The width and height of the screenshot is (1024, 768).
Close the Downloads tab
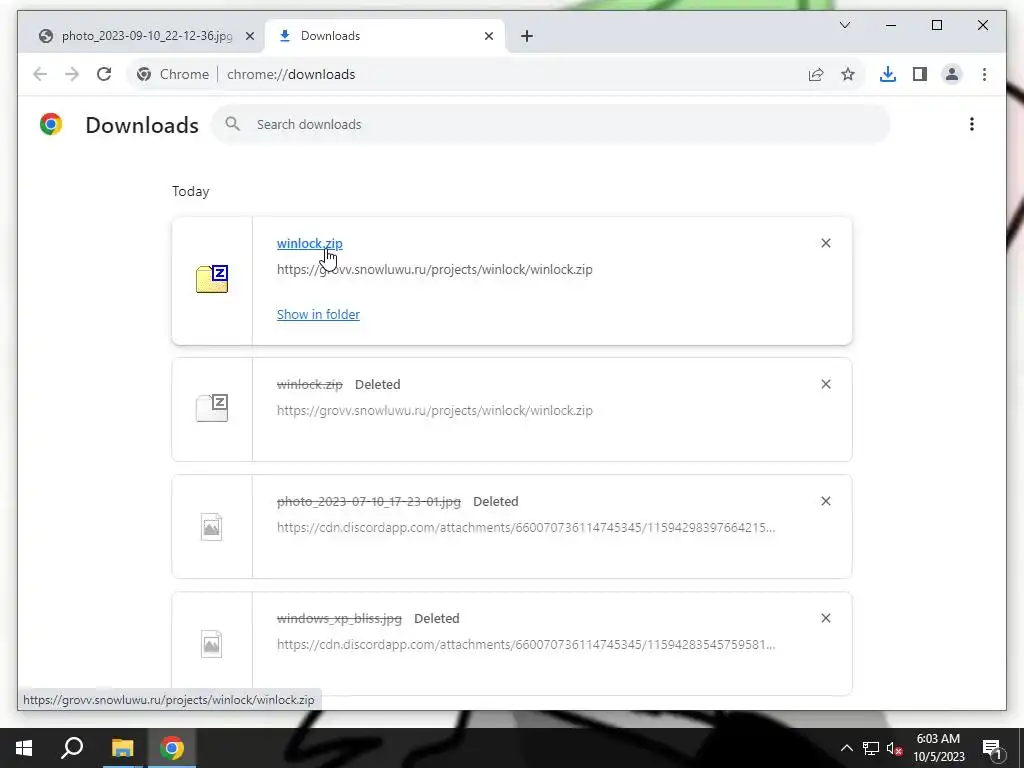488,36
